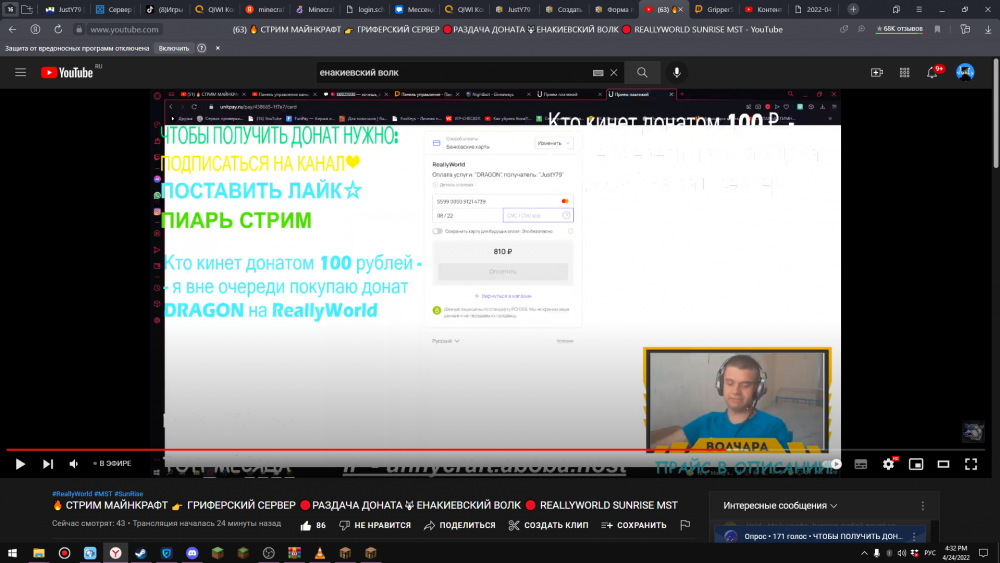Go to the YouTube home logo
This screenshot has height=563, width=1000.
67,73
